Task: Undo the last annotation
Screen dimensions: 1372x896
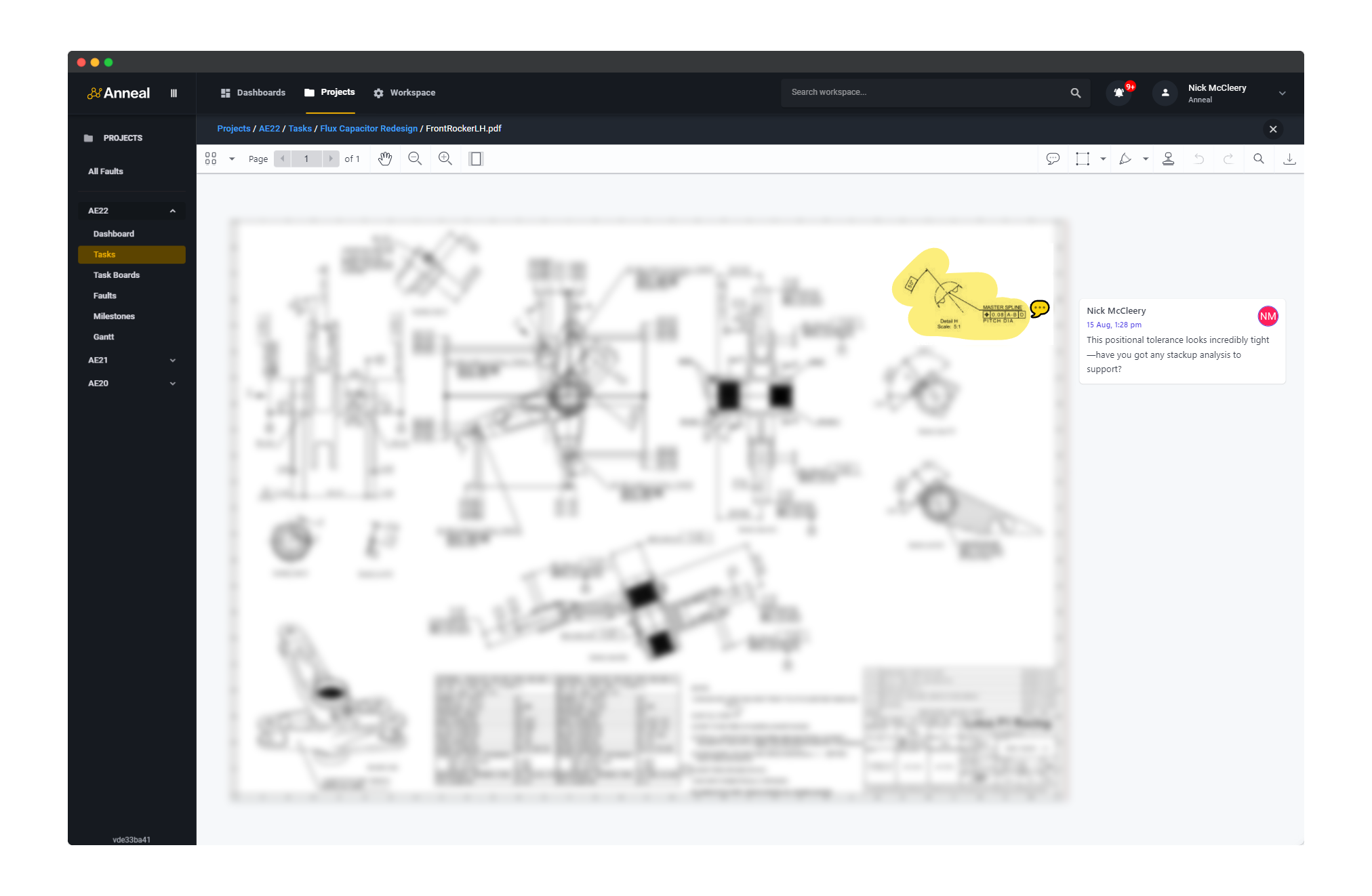Action: [x=1199, y=159]
